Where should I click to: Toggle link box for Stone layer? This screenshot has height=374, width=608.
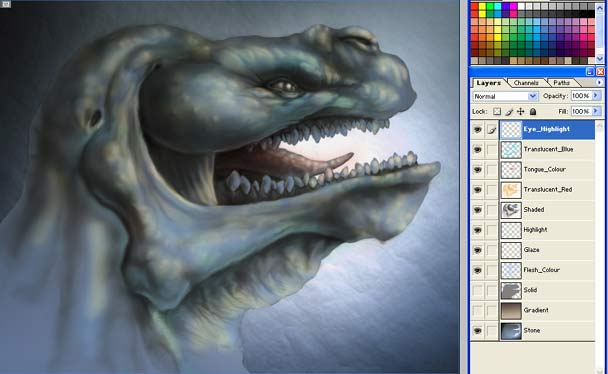click(x=492, y=331)
